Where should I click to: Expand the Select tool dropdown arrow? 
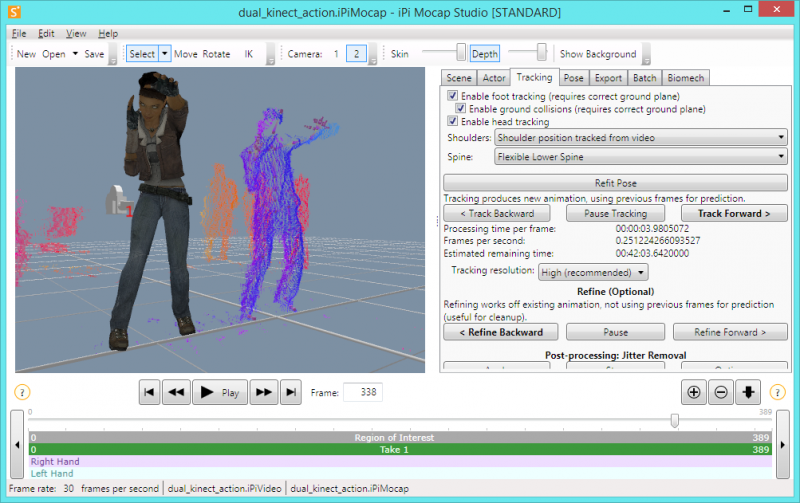165,54
